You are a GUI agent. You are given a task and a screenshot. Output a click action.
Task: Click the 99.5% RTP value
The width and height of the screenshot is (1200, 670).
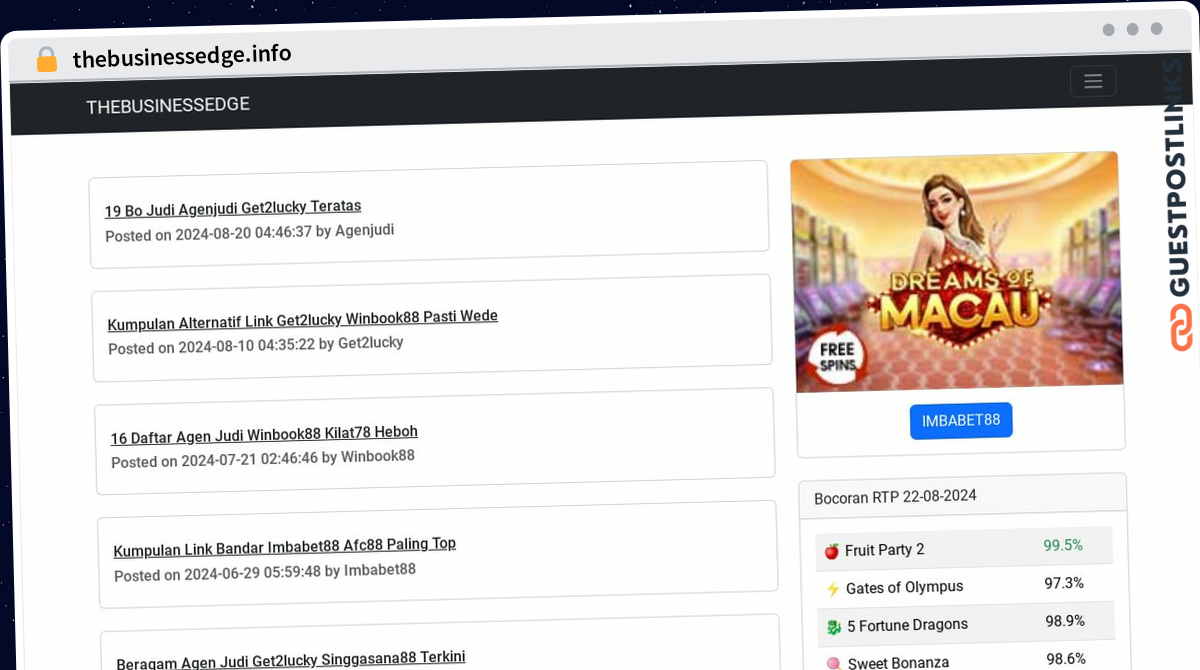(x=1063, y=545)
